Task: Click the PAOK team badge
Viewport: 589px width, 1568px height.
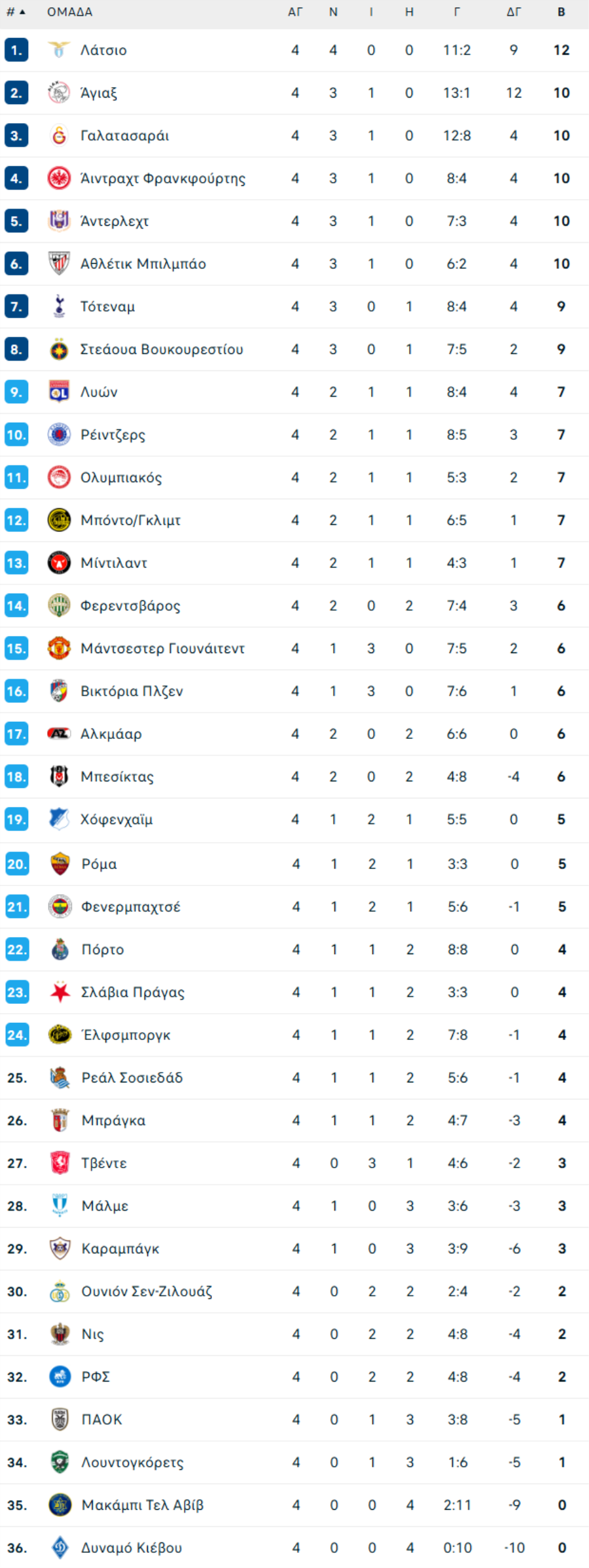Action: tap(60, 1419)
